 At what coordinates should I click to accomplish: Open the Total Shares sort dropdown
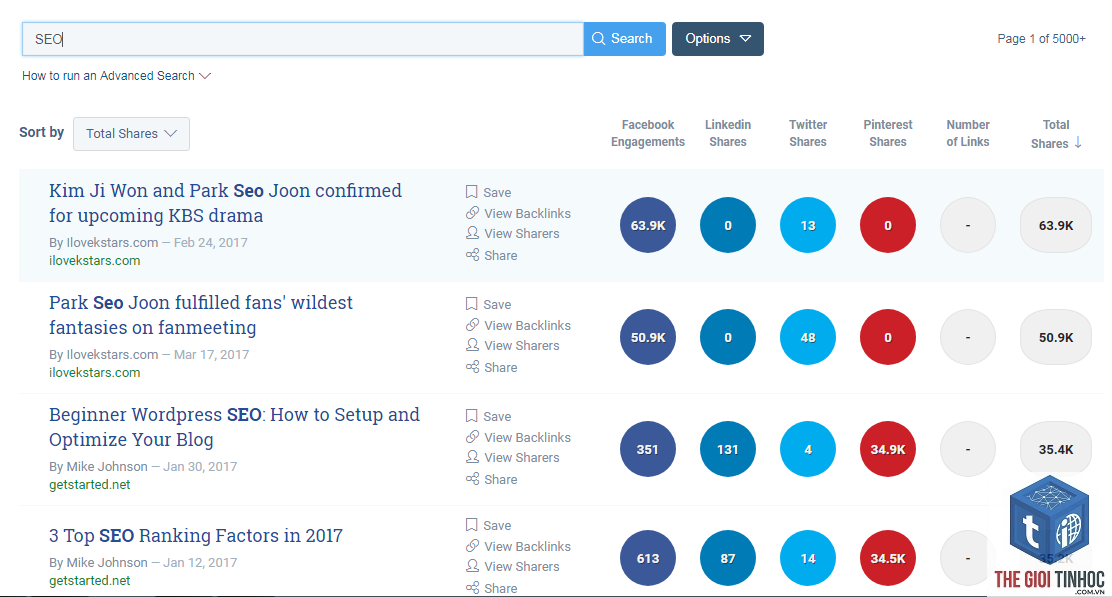point(131,133)
